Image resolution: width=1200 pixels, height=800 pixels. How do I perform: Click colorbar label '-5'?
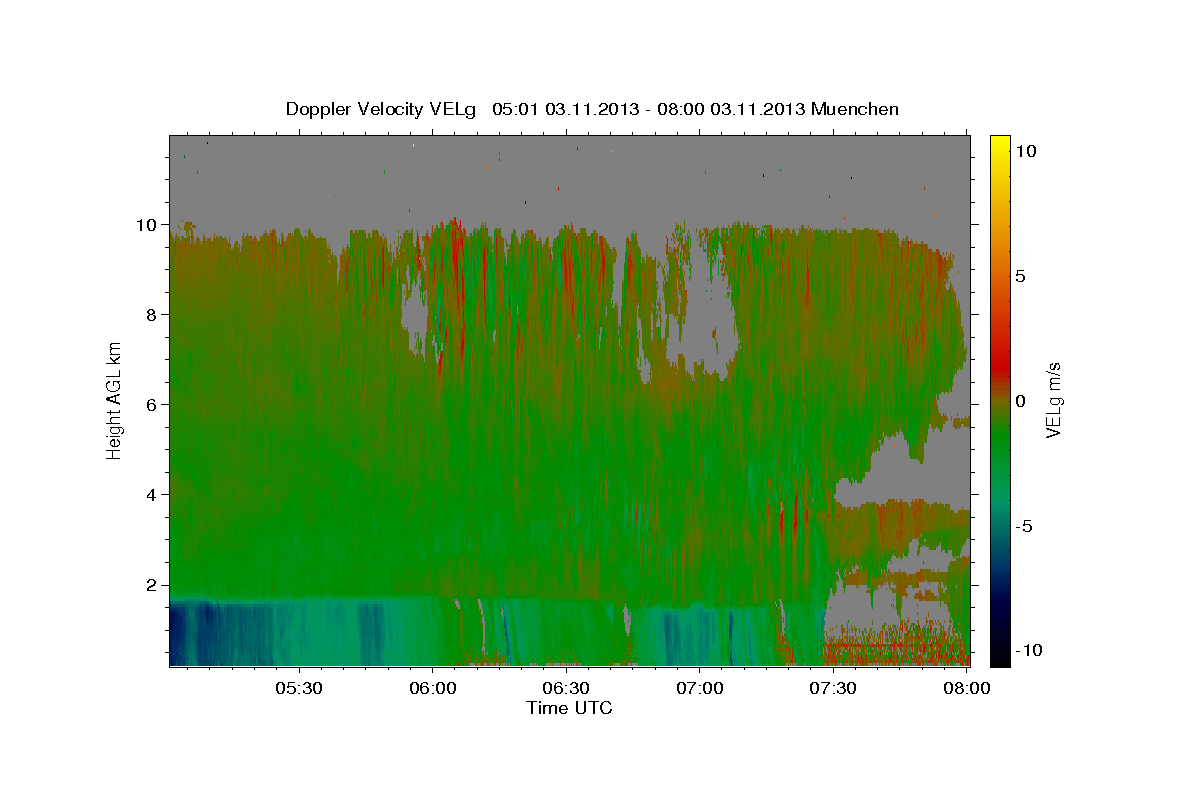coord(1024,526)
